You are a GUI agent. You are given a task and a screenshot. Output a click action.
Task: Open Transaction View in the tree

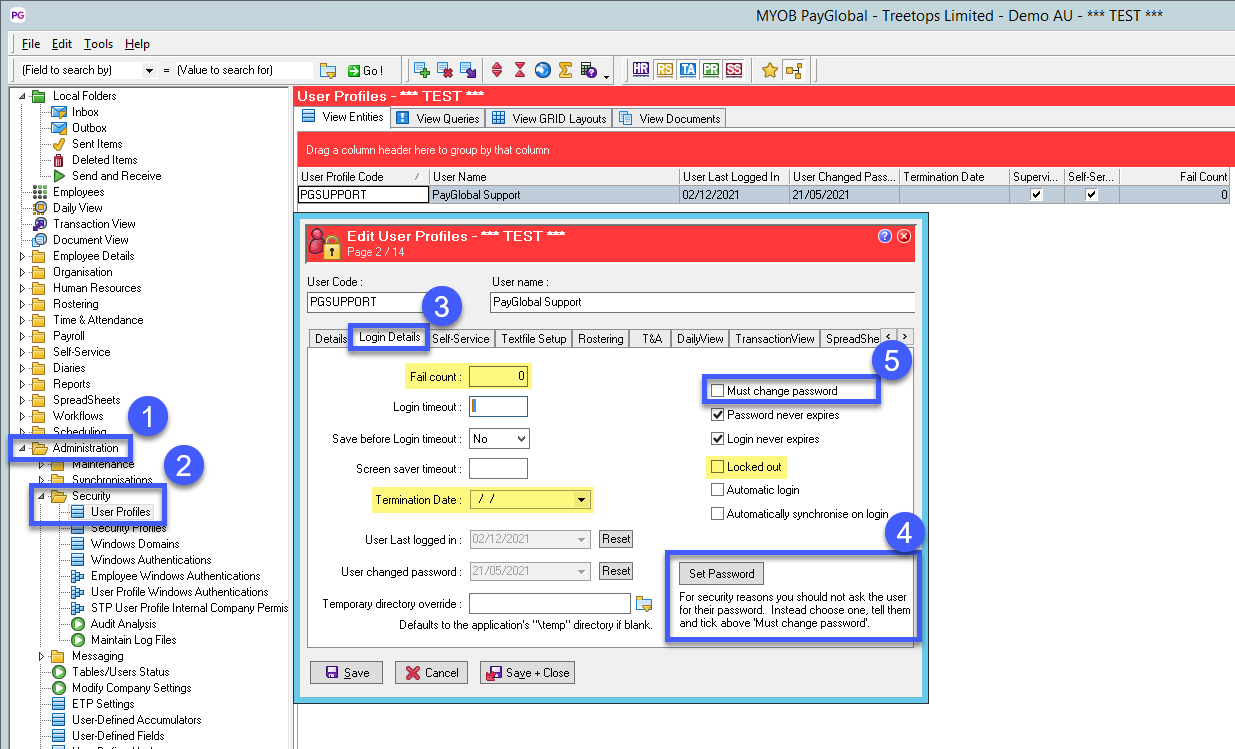point(94,224)
